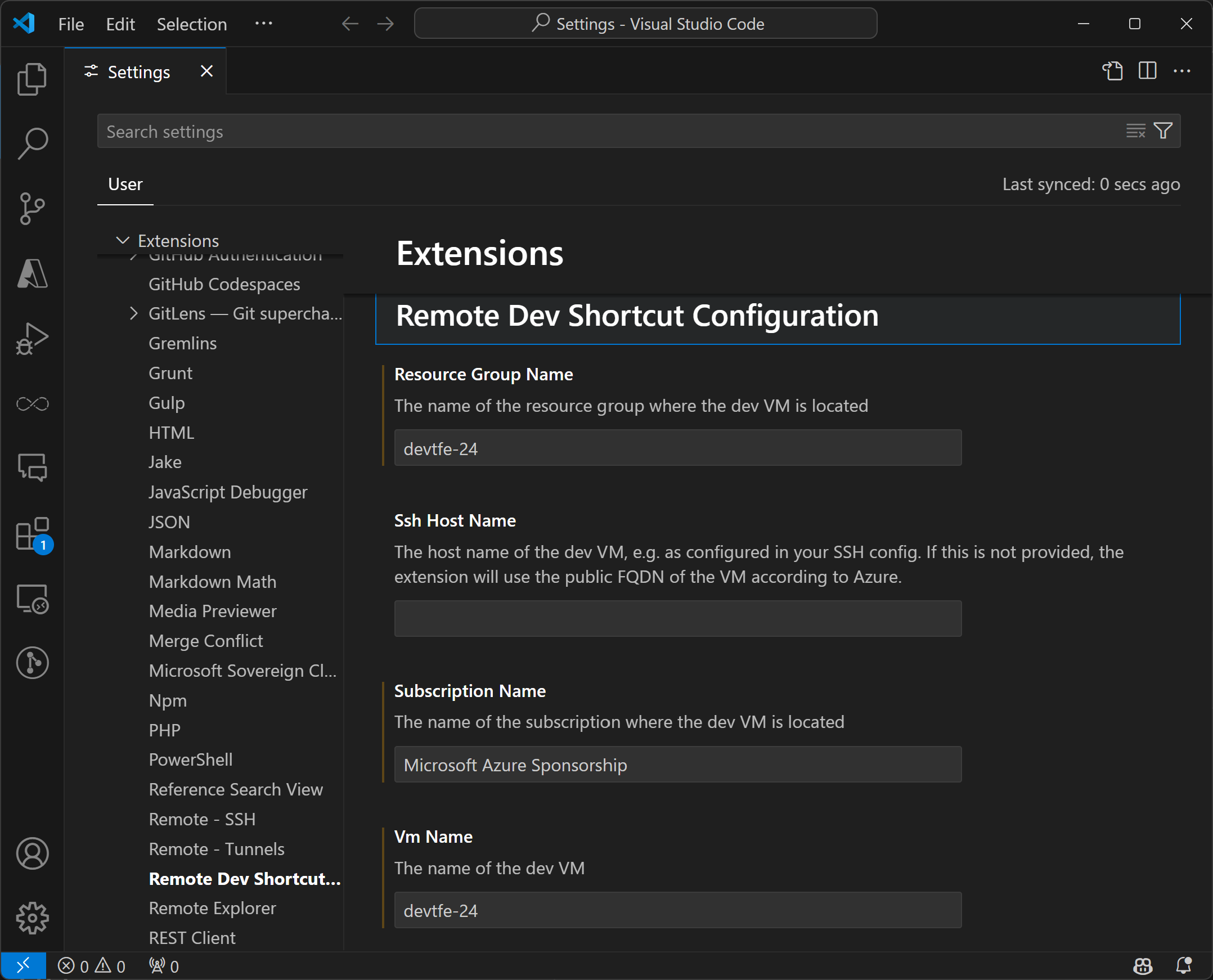Open the Chat panel icon in activity bar
Image resolution: width=1213 pixels, height=980 pixels.
click(32, 467)
